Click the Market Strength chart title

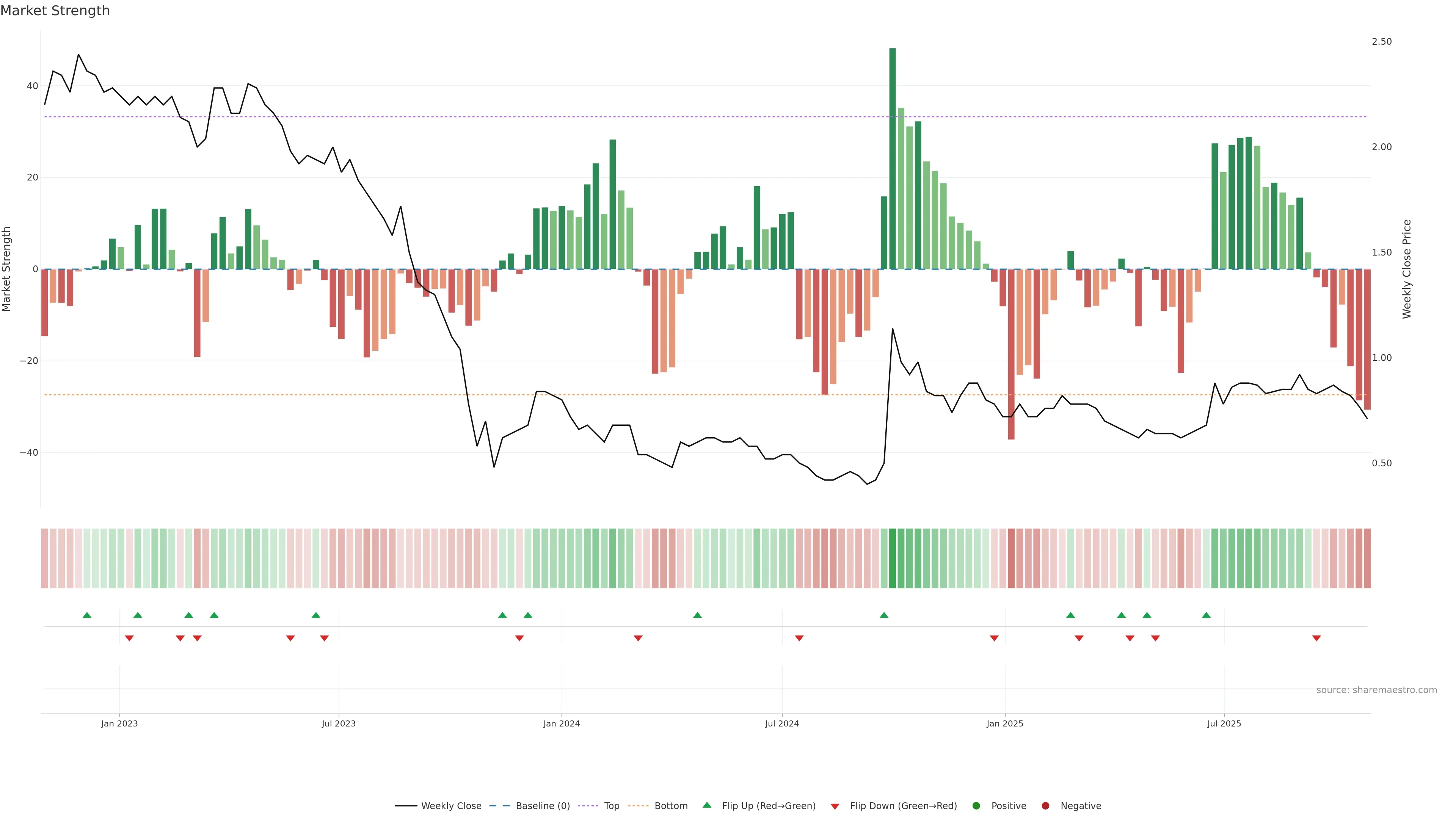point(55,11)
